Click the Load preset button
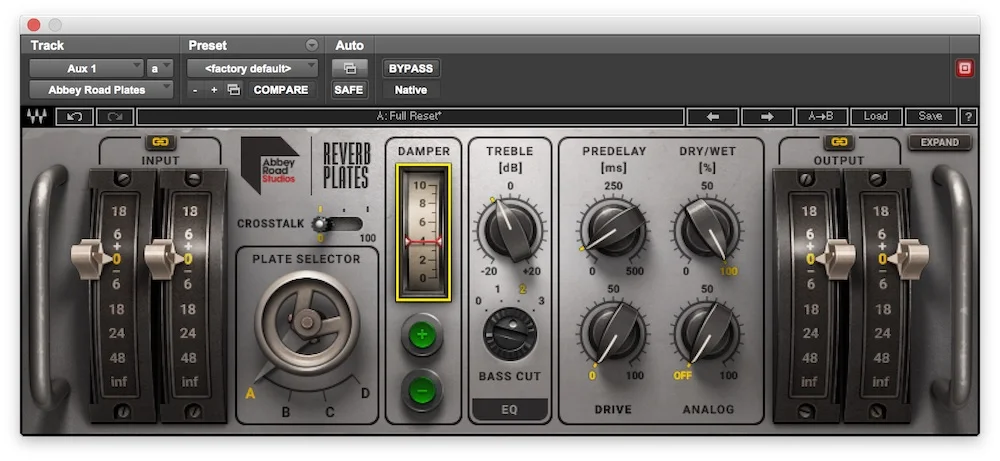 tap(876, 117)
